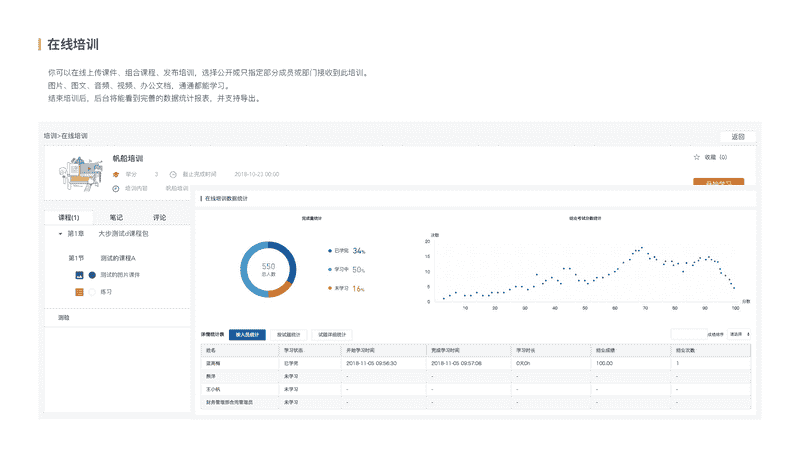Click the 50% in-progress percentage
The image size is (800, 465).
(x=359, y=270)
